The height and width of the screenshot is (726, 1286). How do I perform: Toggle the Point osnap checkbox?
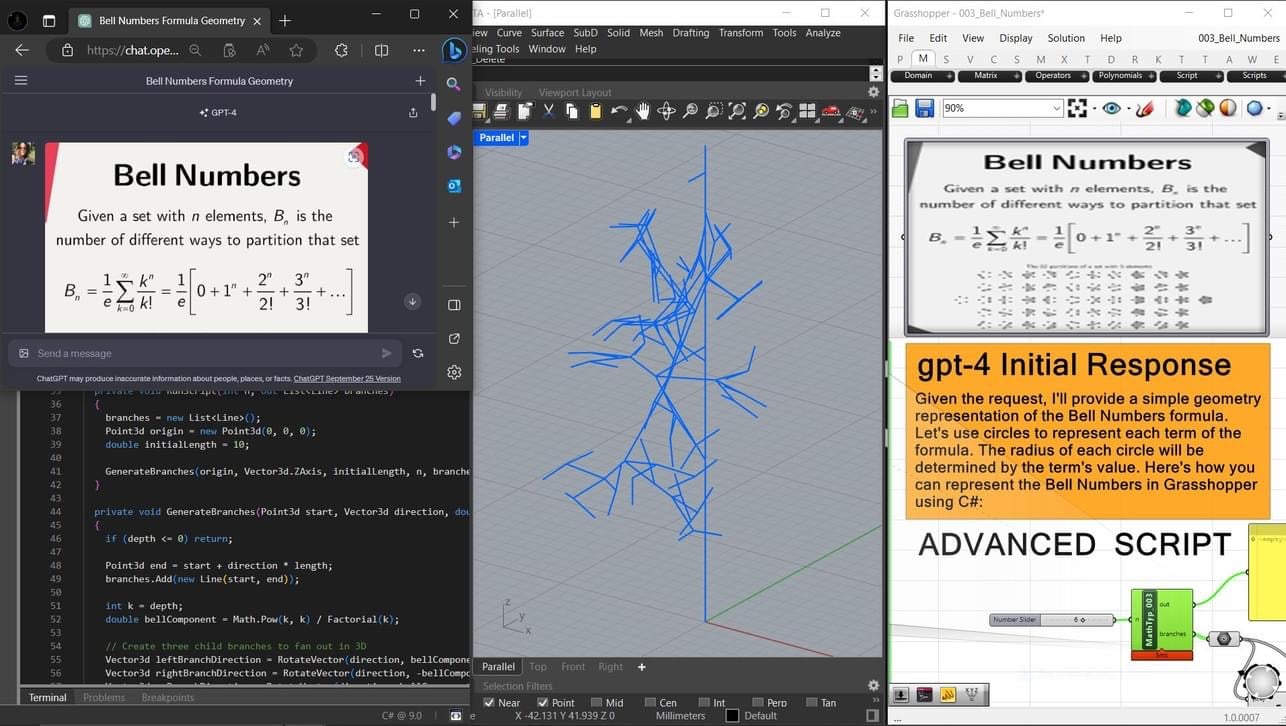click(542, 703)
